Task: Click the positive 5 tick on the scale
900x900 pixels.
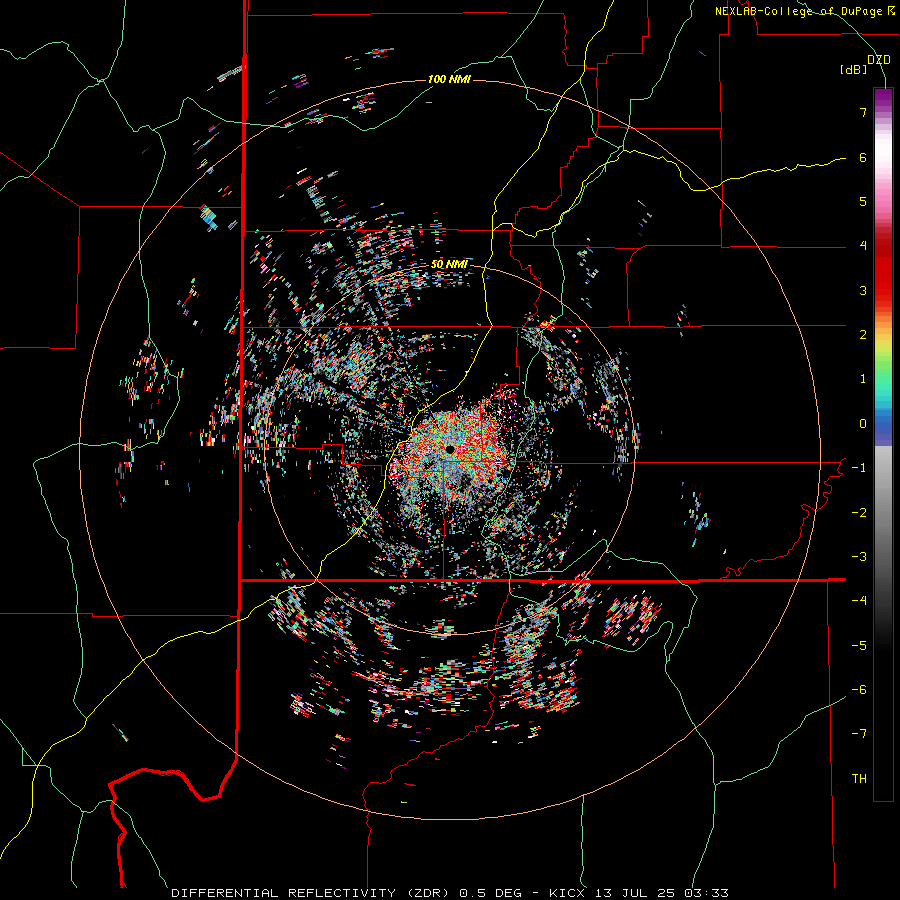Action: click(863, 201)
